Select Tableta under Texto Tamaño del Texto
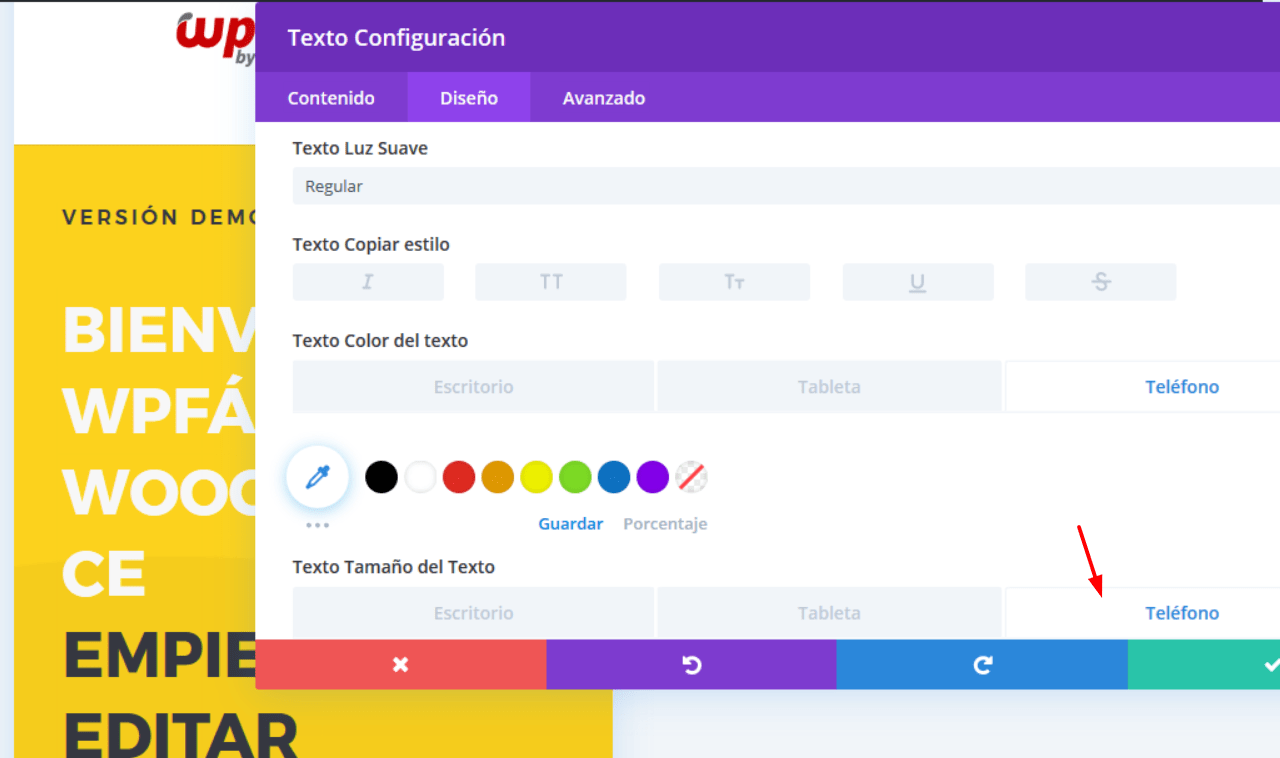Screen dimensions: 1280x758 (829, 613)
